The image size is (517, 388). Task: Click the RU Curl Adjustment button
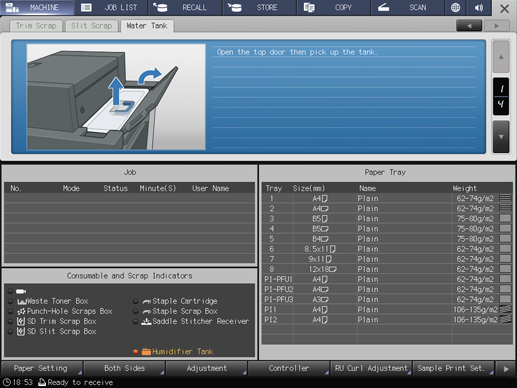click(371, 368)
